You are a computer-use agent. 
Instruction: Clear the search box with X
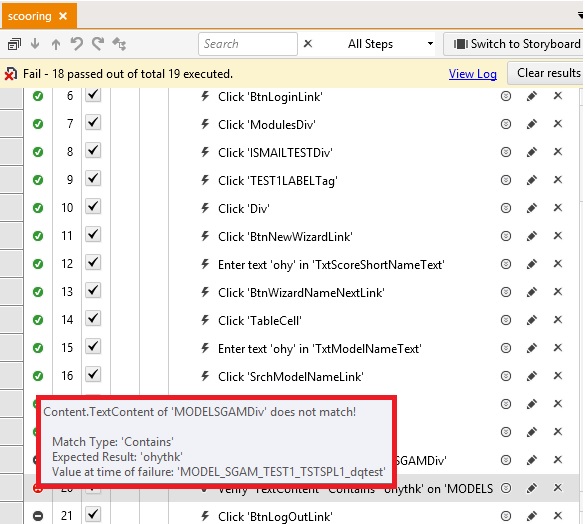click(x=308, y=44)
